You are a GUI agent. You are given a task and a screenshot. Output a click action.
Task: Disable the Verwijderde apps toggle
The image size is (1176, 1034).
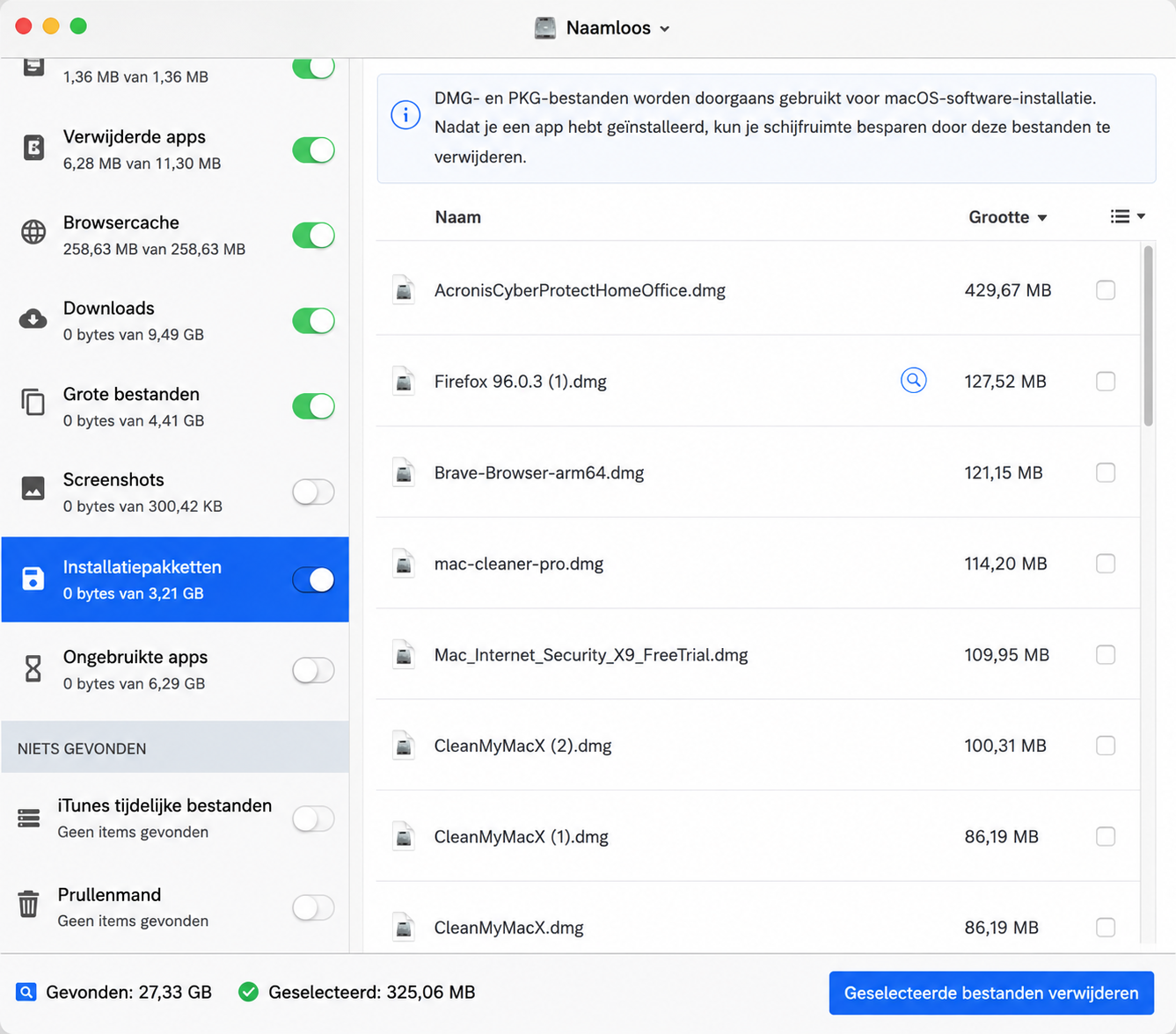(x=313, y=150)
